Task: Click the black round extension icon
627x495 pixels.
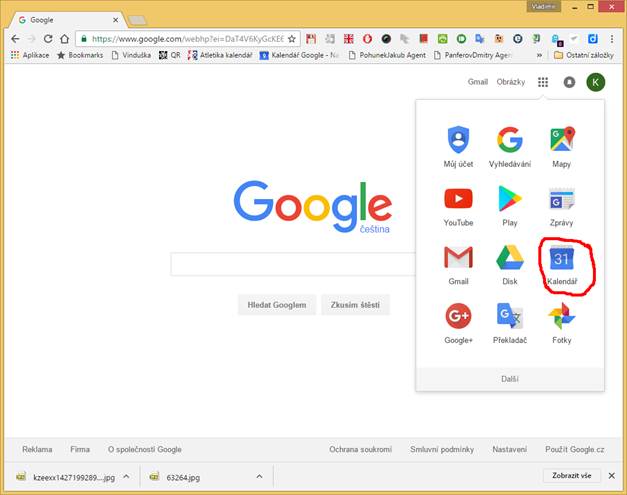Action: [x=386, y=39]
